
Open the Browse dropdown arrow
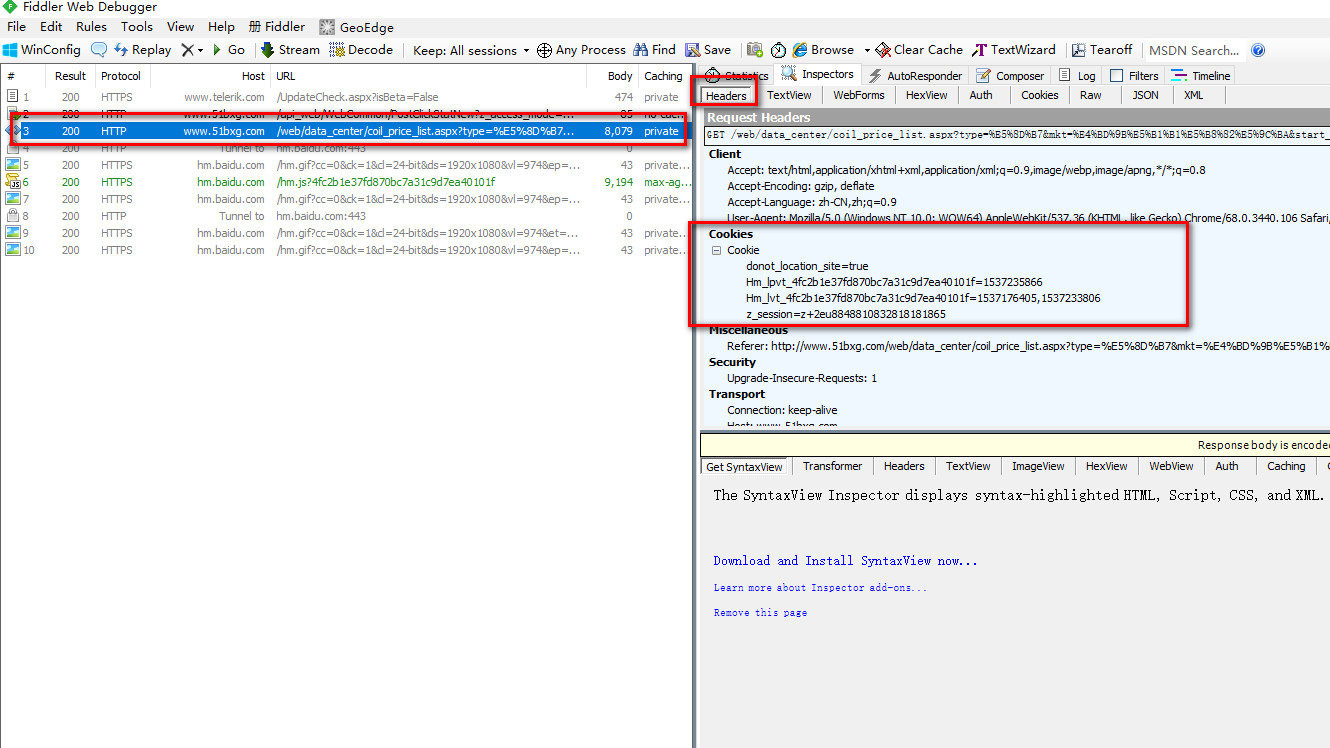867,50
